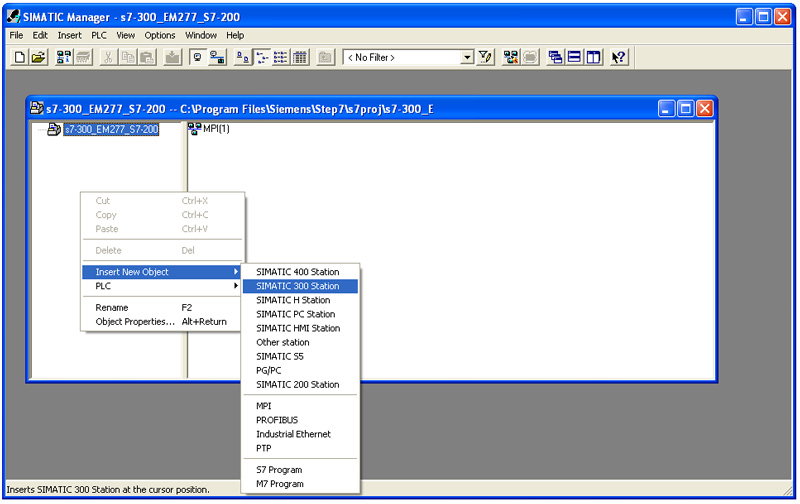Click the New Project toolbar icon
Image resolution: width=800 pixels, height=504 pixels.
click(20, 57)
